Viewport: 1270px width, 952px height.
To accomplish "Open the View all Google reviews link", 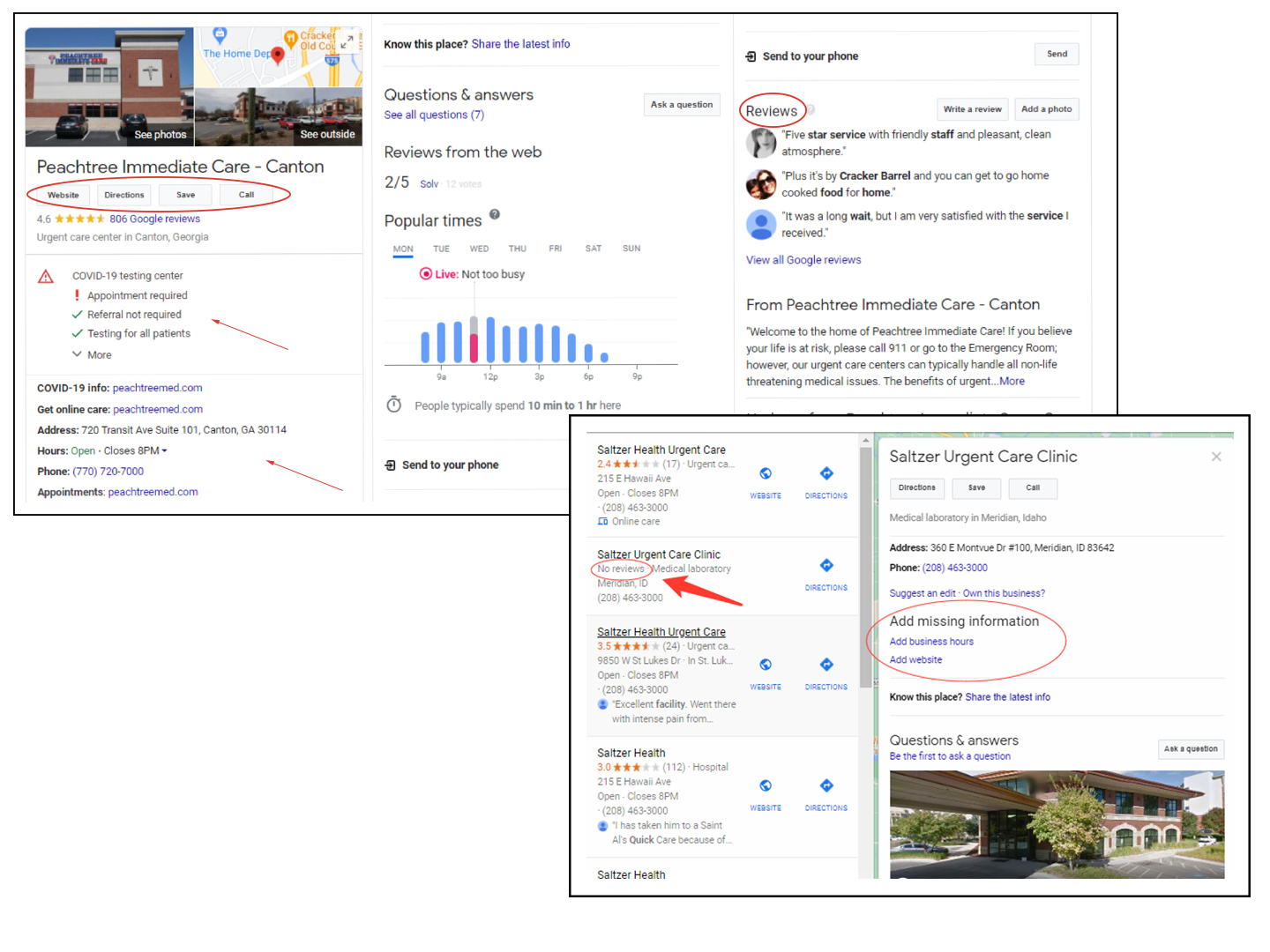I will point(803,260).
